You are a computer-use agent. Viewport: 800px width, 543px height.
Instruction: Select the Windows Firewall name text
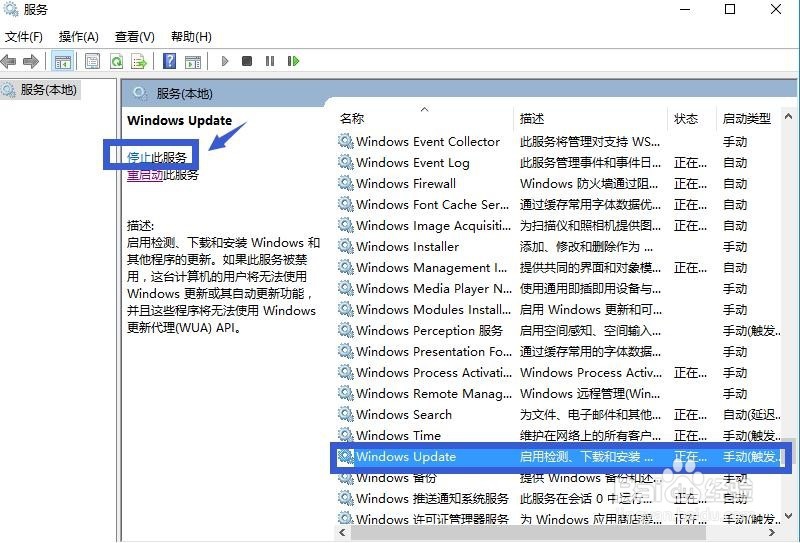(406, 184)
